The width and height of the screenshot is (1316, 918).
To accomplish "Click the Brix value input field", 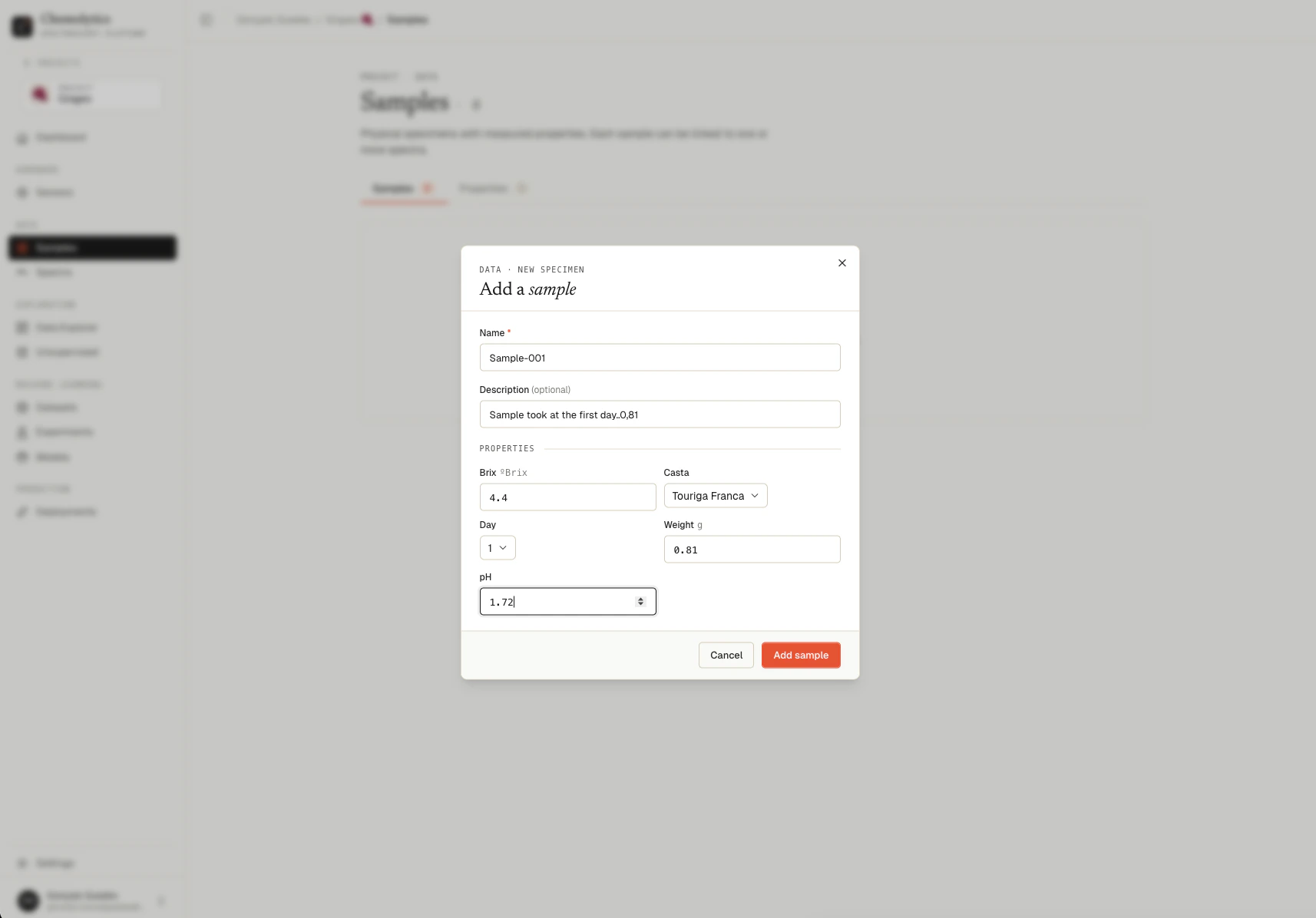I will (567, 497).
